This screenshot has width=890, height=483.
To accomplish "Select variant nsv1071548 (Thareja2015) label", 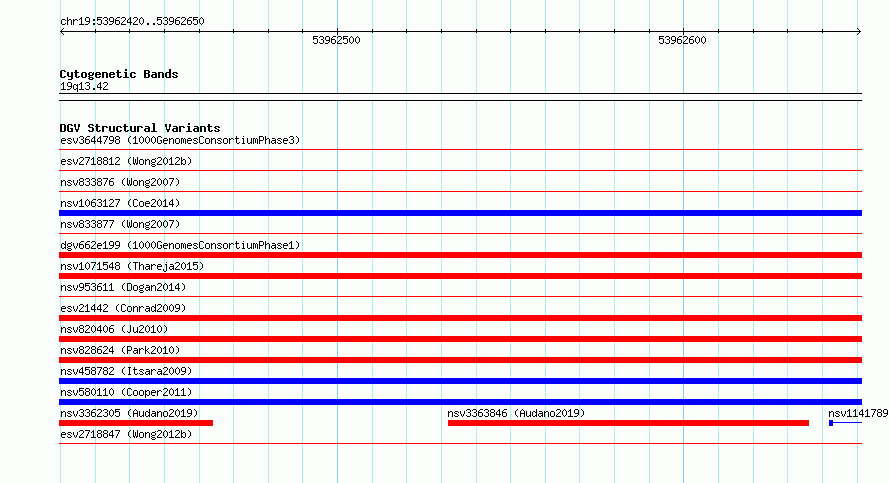I will 132,266.
